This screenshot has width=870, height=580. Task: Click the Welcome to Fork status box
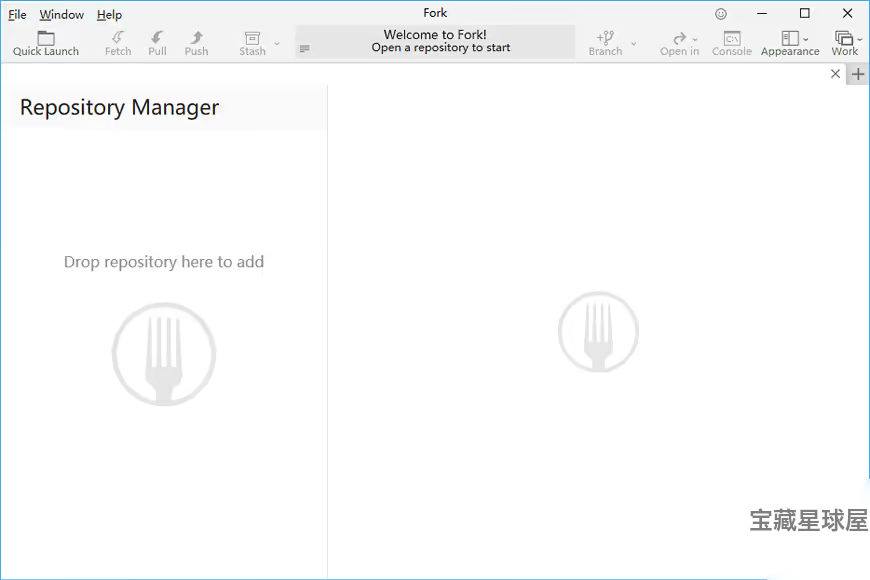point(436,42)
